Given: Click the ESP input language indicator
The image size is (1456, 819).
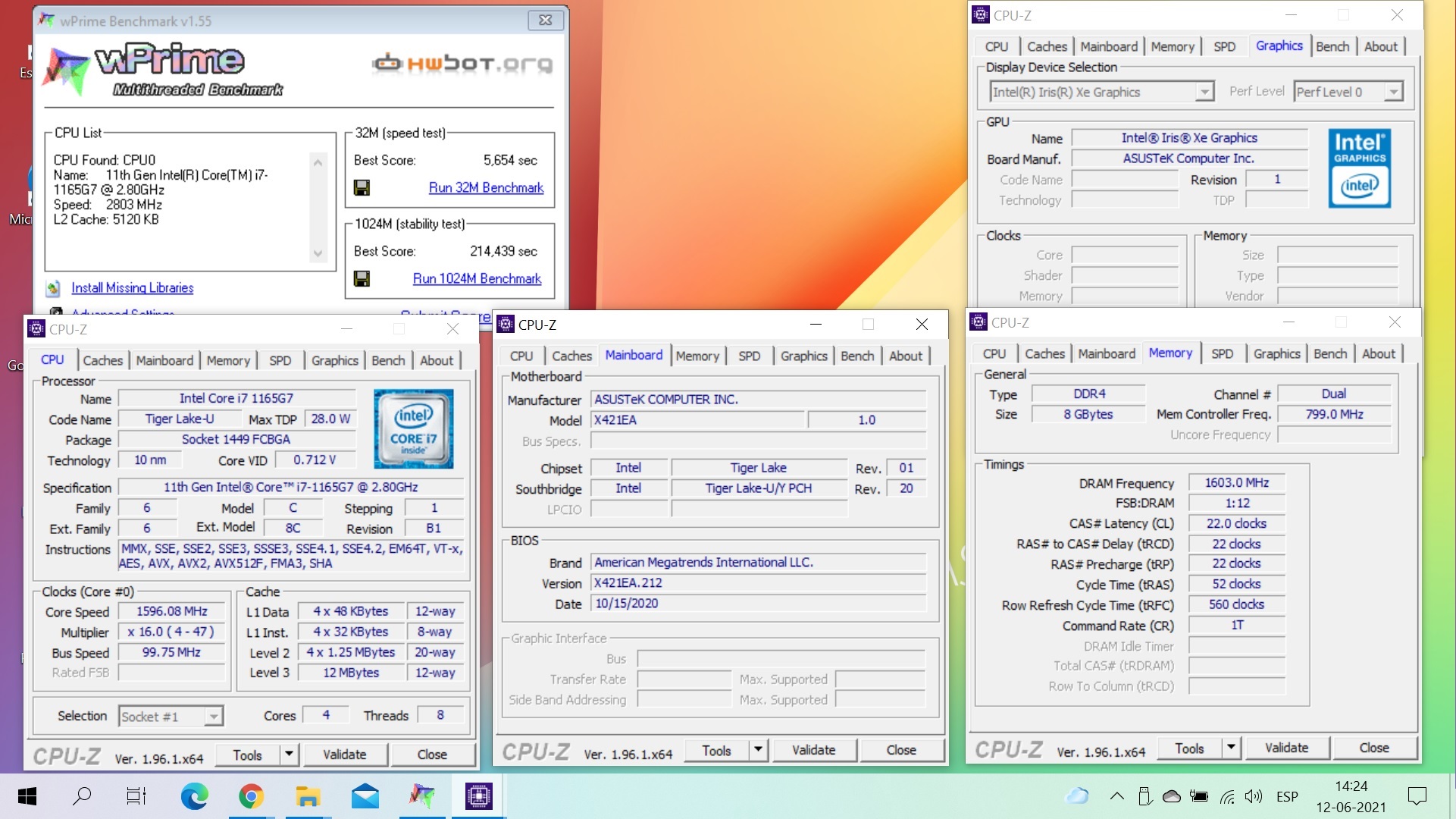Looking at the screenshot, I should point(1287,796).
